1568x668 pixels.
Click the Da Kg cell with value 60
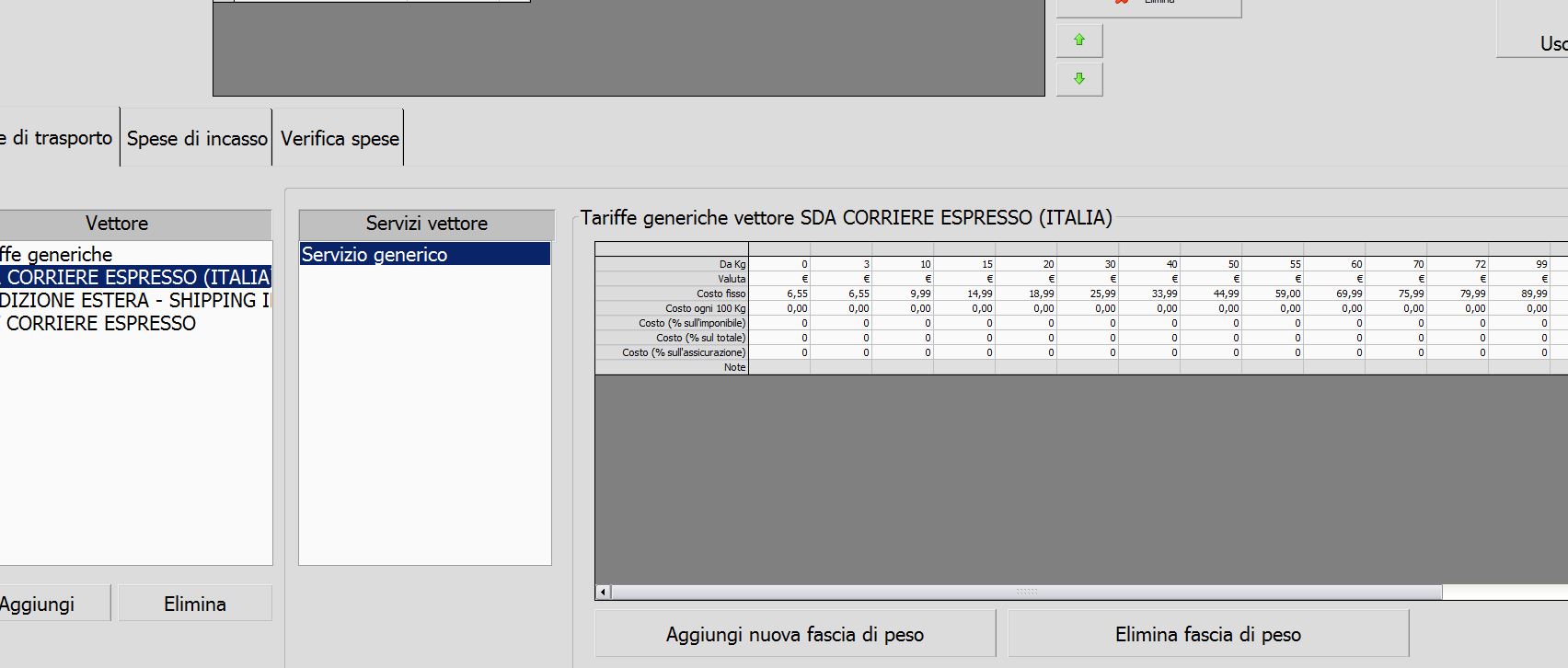[x=1334, y=264]
